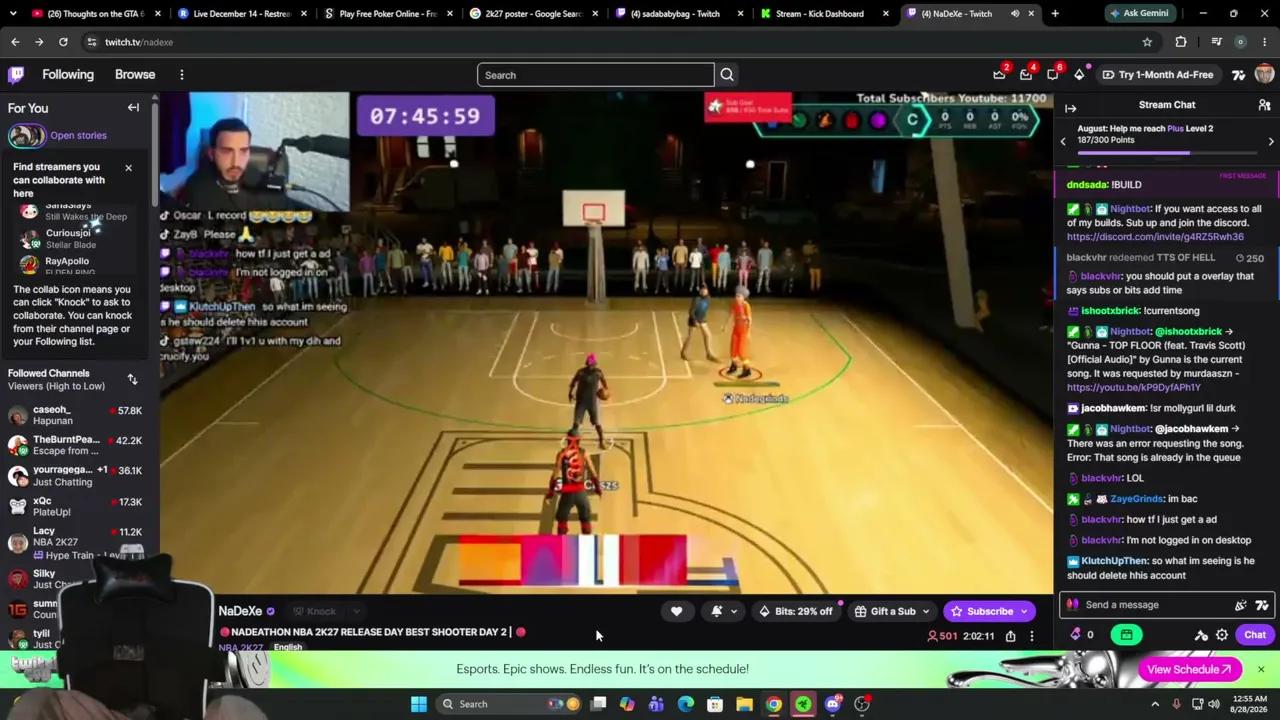This screenshot has height=720, width=1280.
Task: Open moderator sword tools icon in chat
Action: (x=1201, y=635)
